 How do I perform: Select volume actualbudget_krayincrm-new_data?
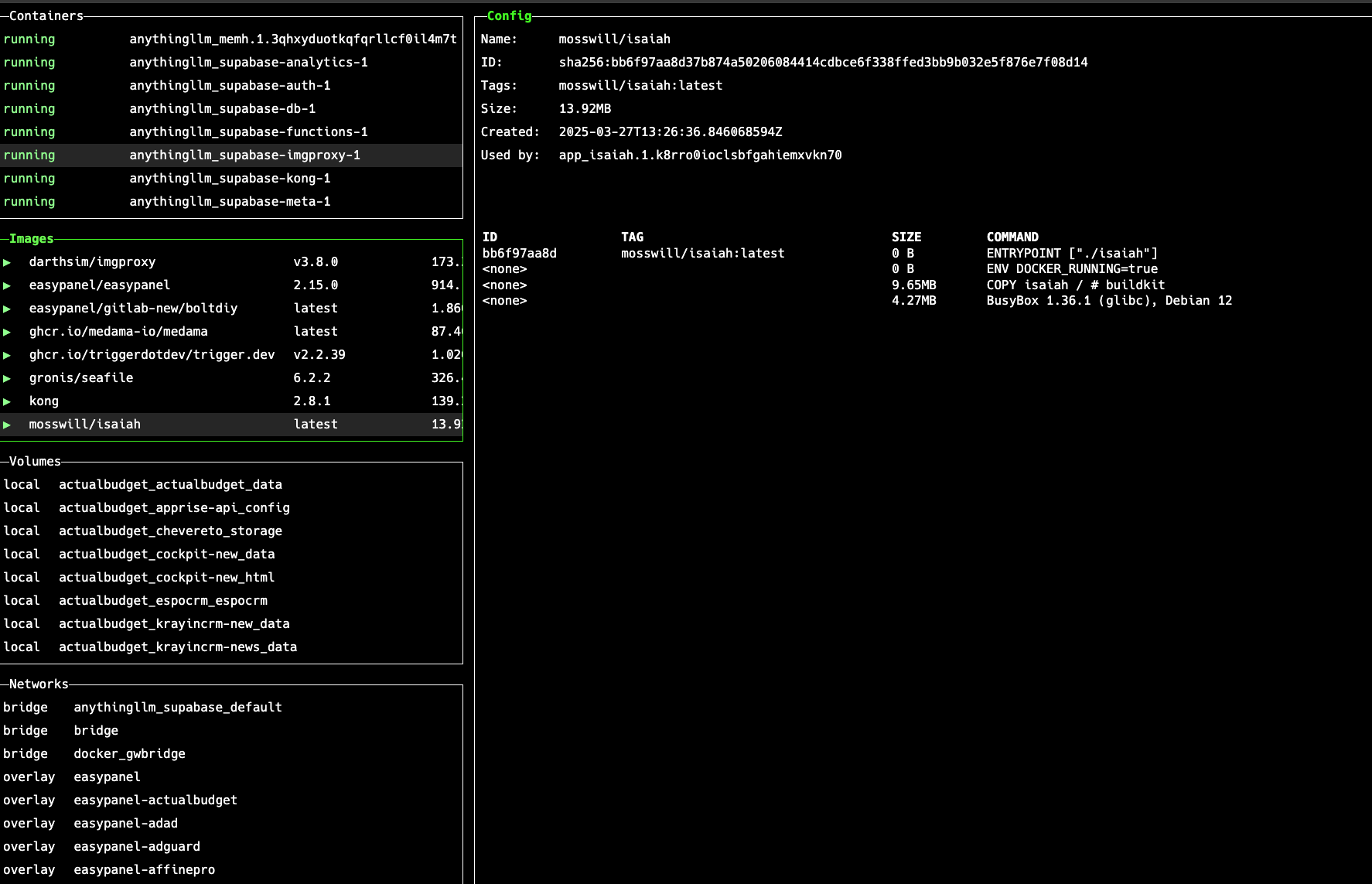coord(174,624)
